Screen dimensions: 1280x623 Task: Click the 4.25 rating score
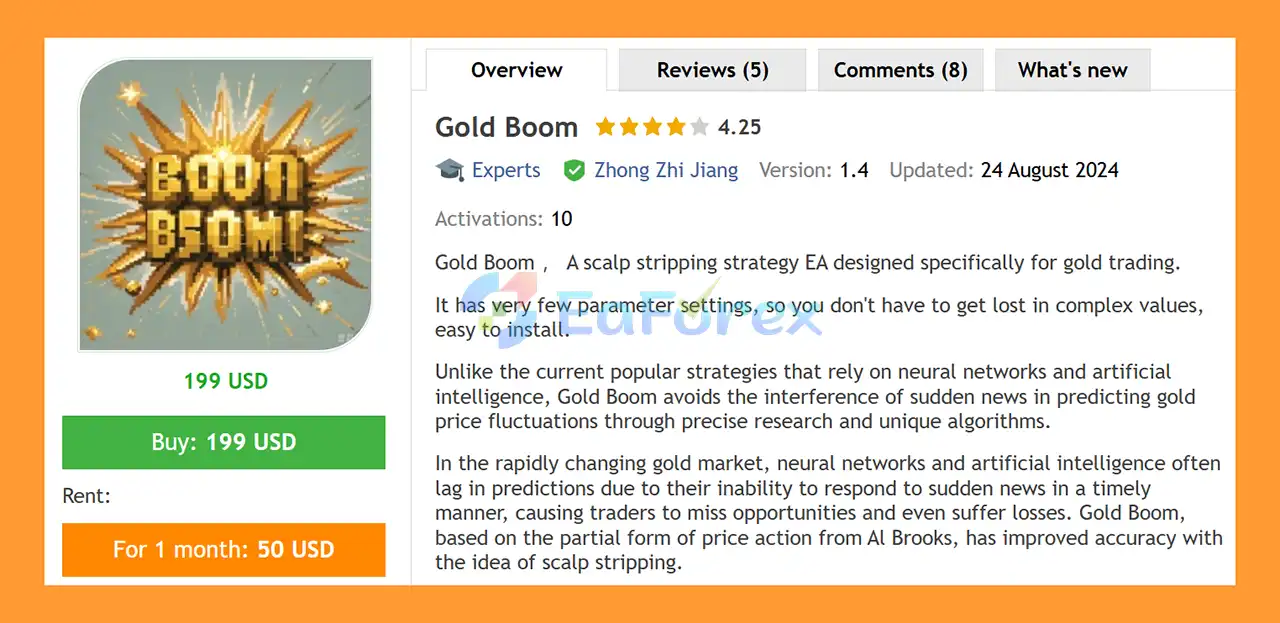point(739,127)
